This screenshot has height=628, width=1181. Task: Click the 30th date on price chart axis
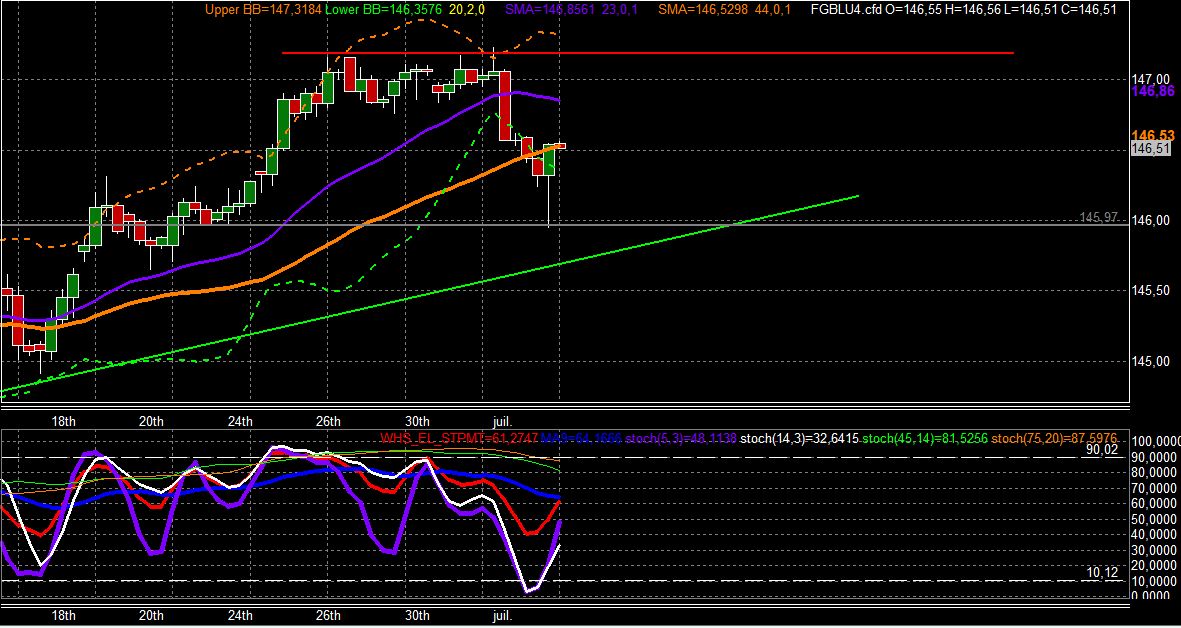click(x=417, y=421)
